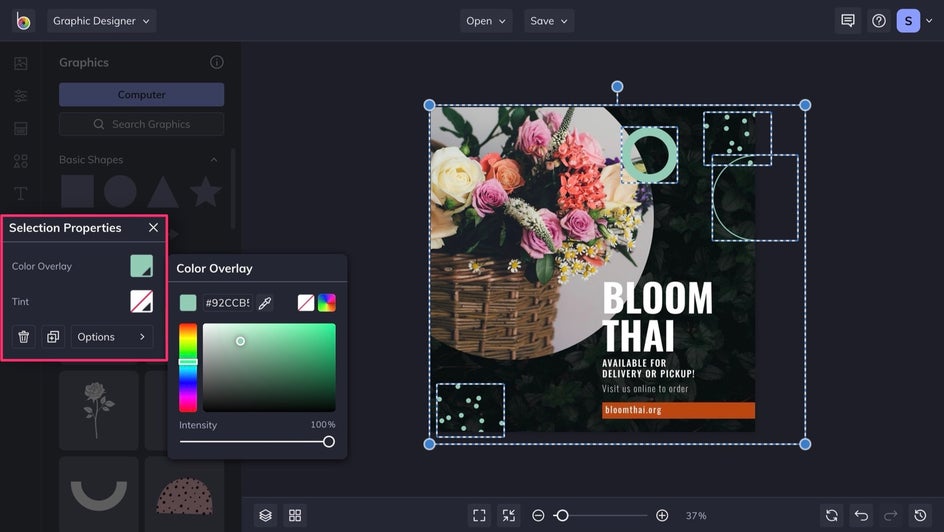Click the bloomthai.org orange banner
Screen dimensions: 944x532
[x=678, y=410]
